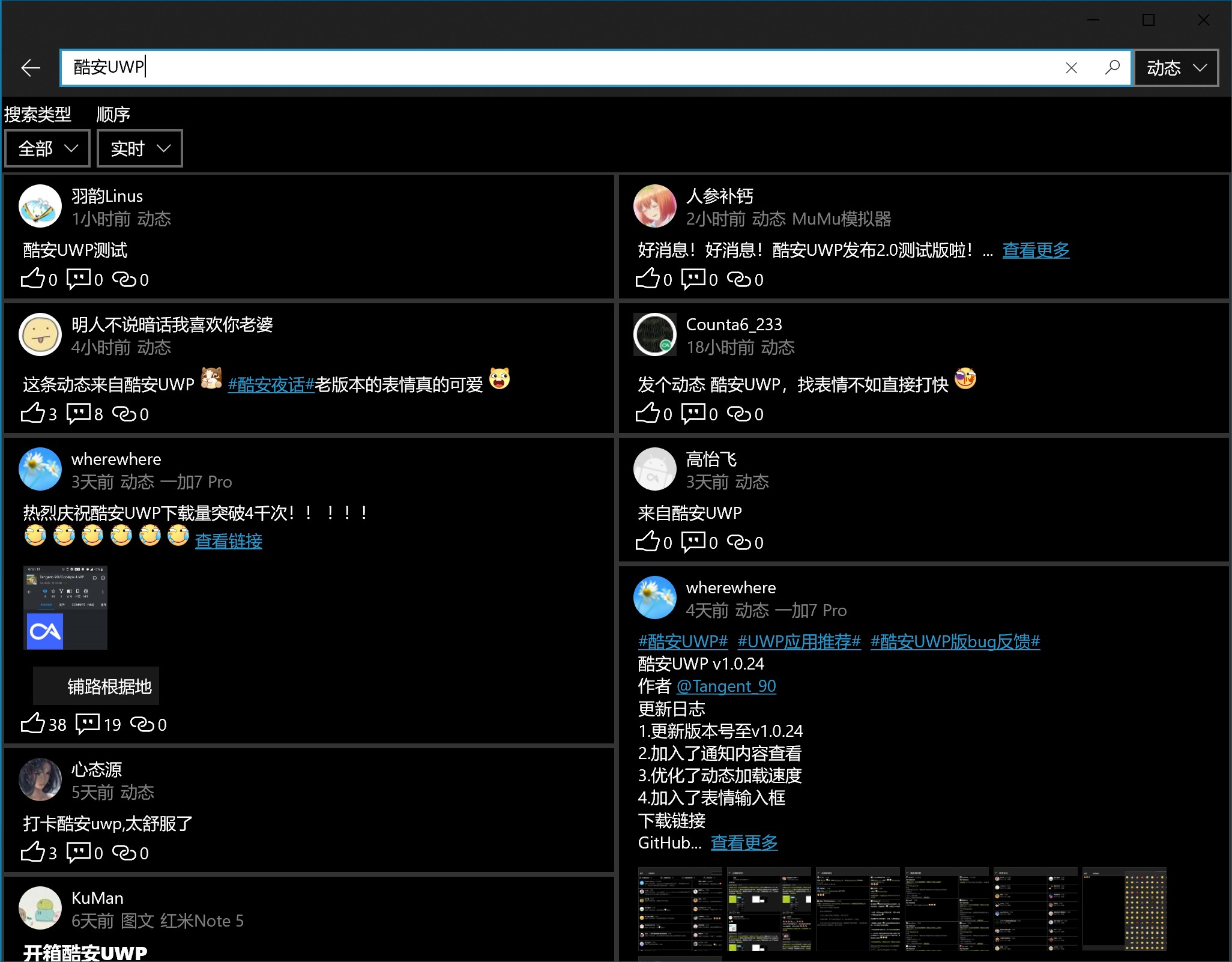Expand the 实时 order dropdown
The image size is (1232, 962).
coord(139,148)
